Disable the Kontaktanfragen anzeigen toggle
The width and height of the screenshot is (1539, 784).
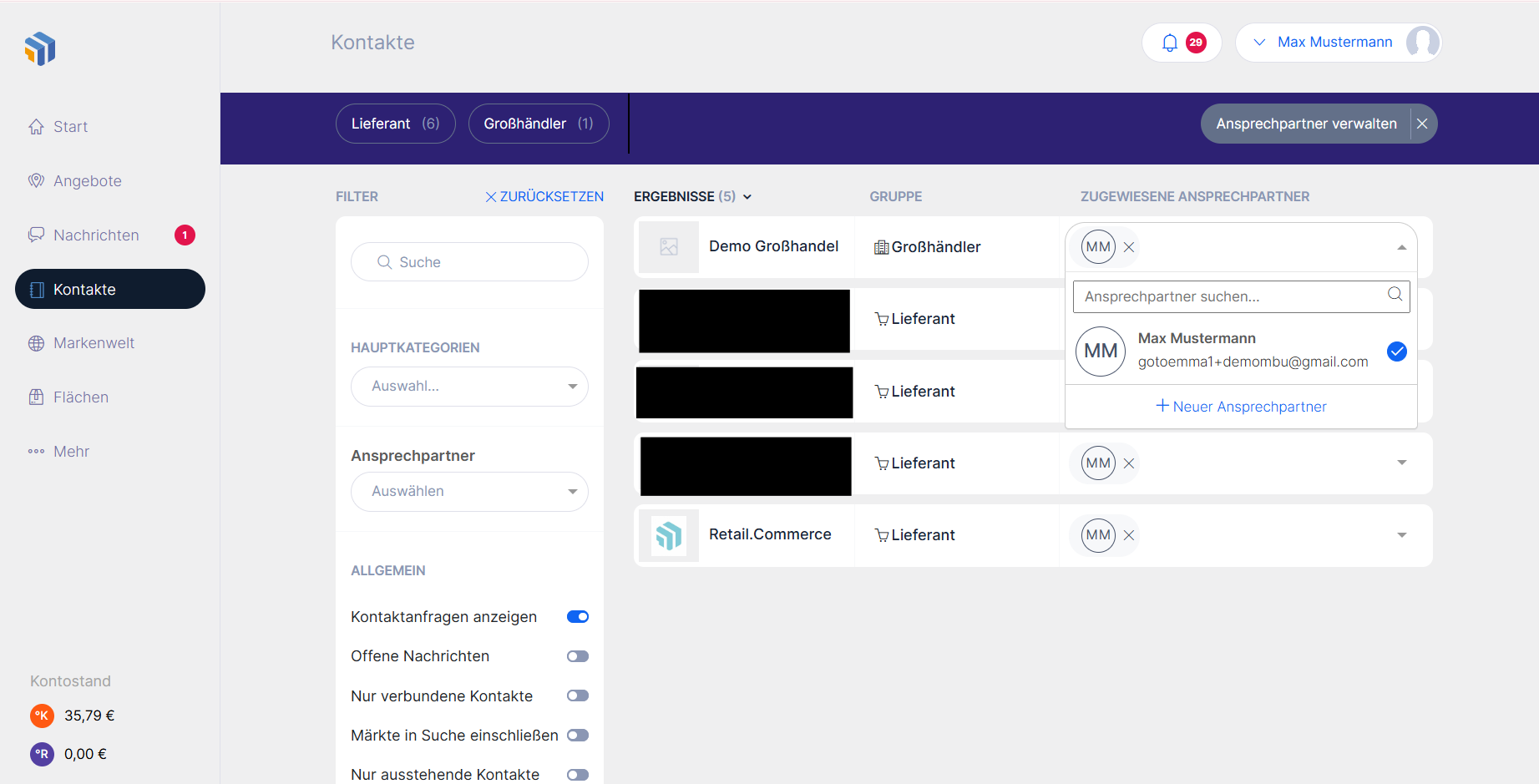578,617
